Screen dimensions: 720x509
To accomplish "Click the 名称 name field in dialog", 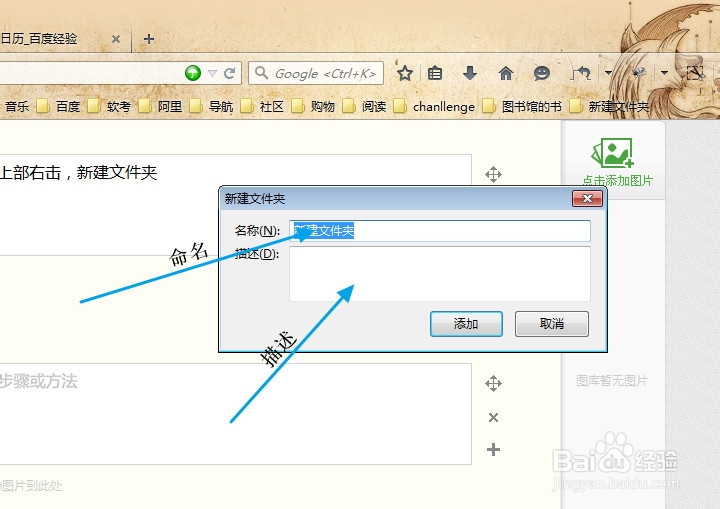I will [x=440, y=231].
